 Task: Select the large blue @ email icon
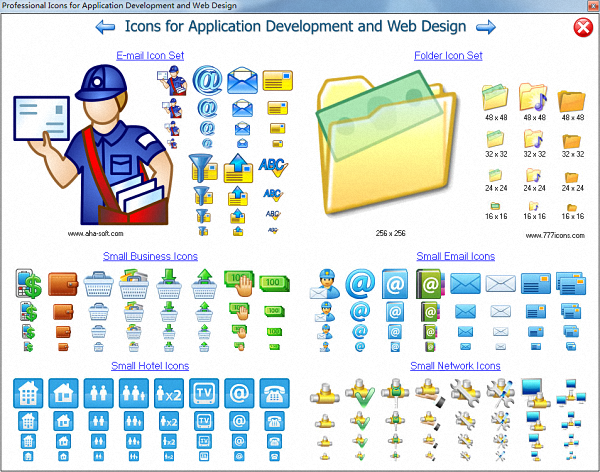[207, 79]
